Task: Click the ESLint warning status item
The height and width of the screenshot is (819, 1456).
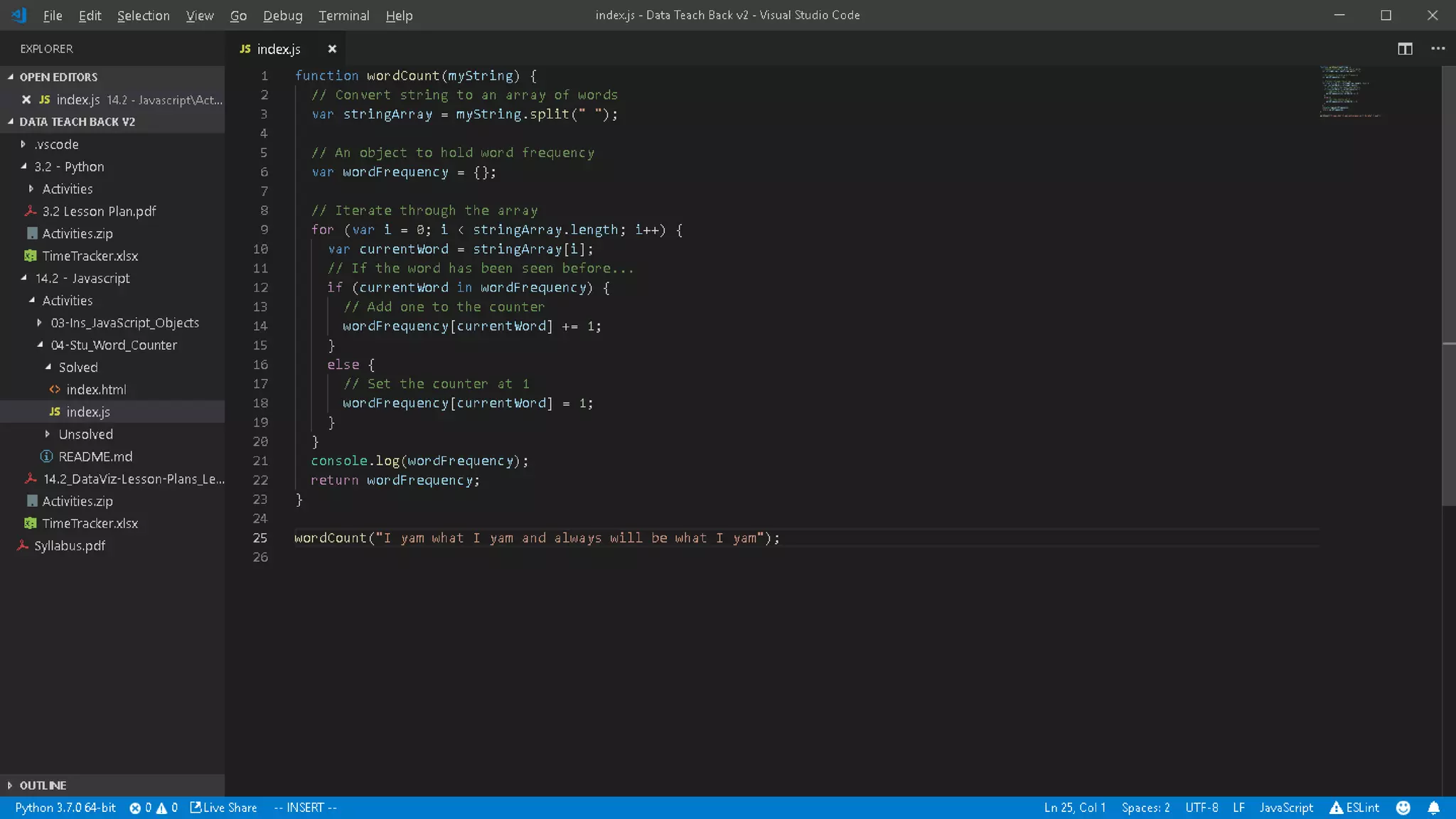Action: coord(1354,808)
